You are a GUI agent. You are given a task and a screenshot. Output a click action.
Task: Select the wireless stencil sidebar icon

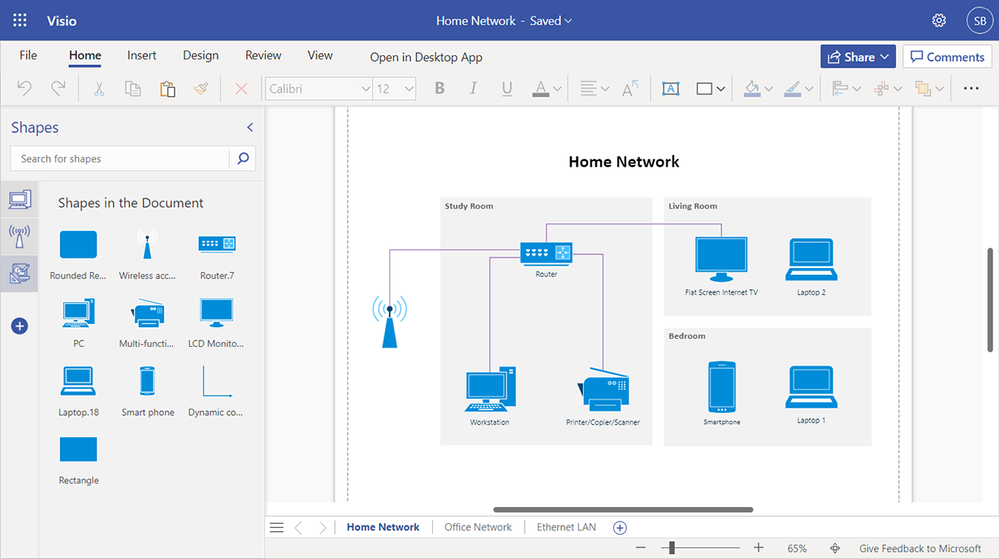pyautogui.click(x=20, y=236)
